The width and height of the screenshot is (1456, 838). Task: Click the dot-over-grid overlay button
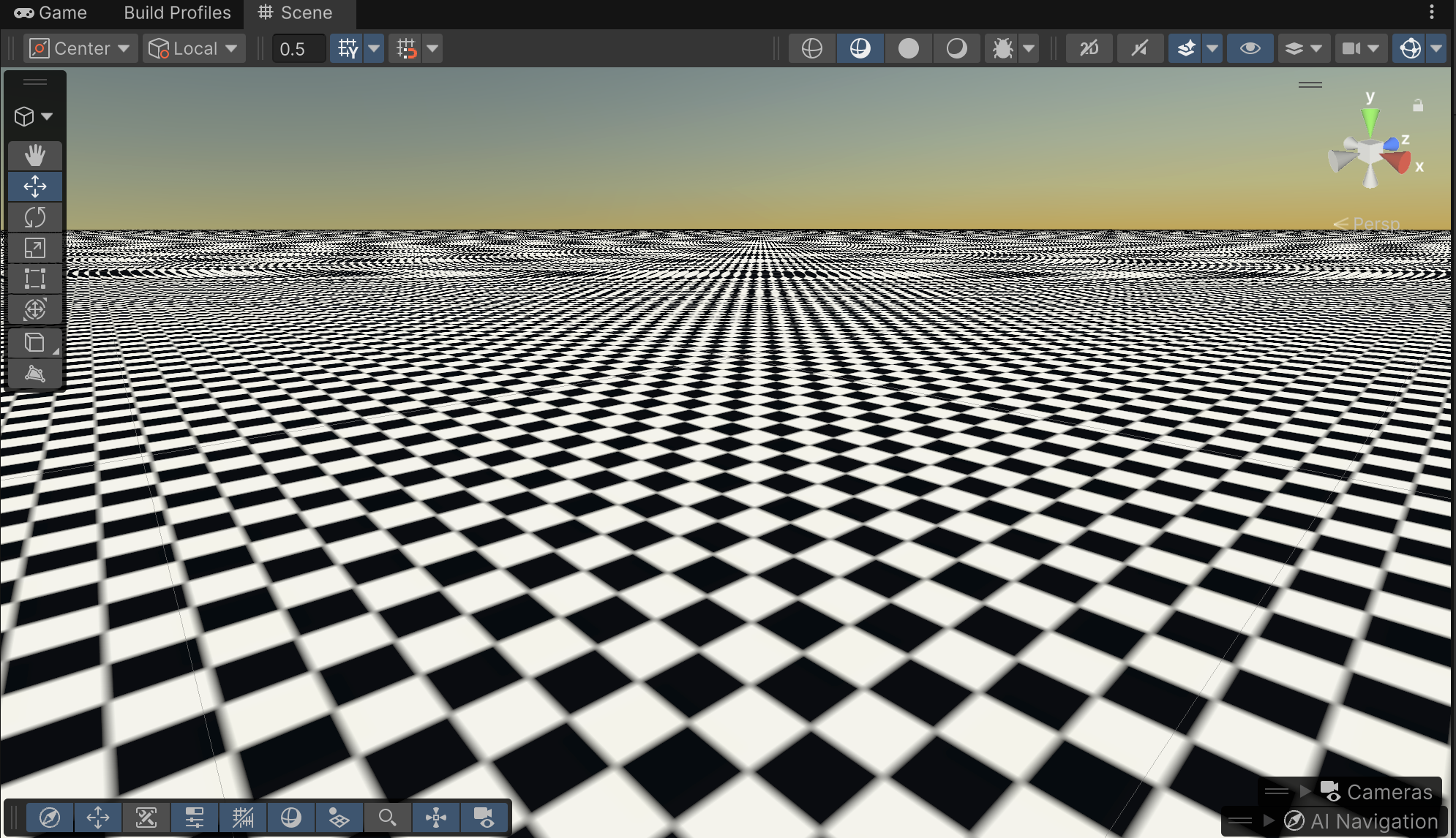339,818
